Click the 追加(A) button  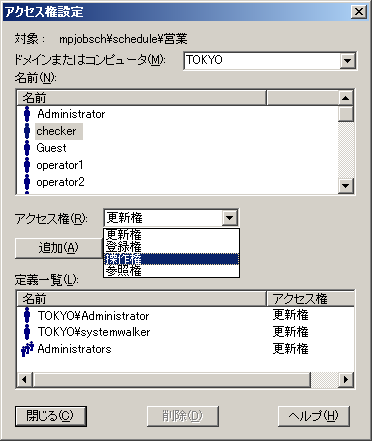pos(59,248)
